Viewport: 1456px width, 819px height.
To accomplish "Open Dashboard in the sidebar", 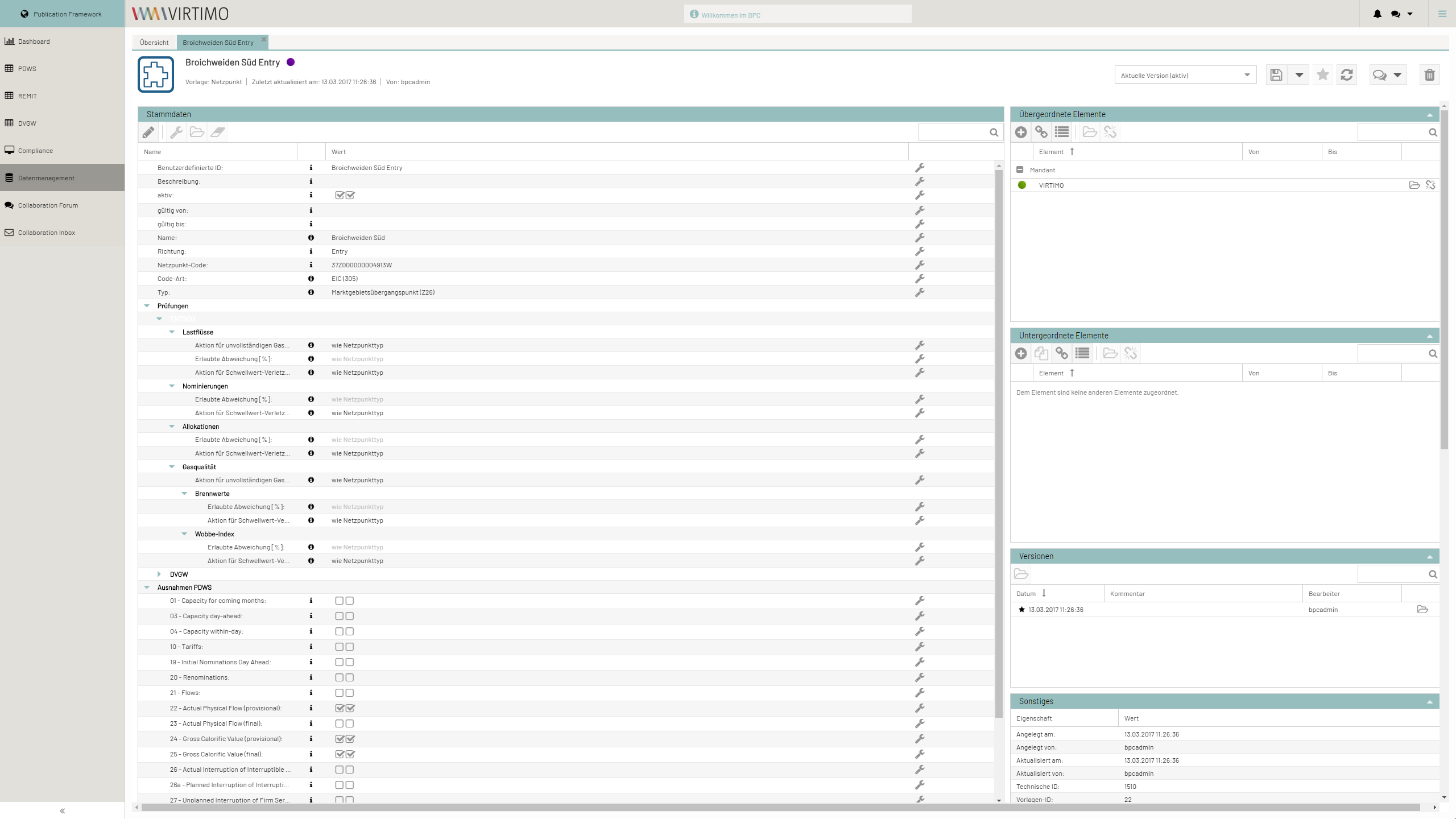I will (x=63, y=42).
